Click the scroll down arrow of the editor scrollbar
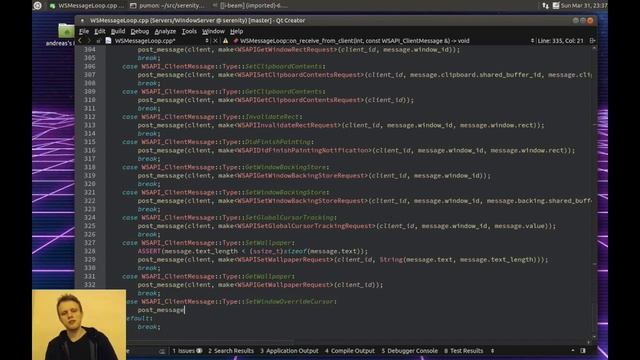The image size is (640, 360). pyautogui.click(x=594, y=337)
